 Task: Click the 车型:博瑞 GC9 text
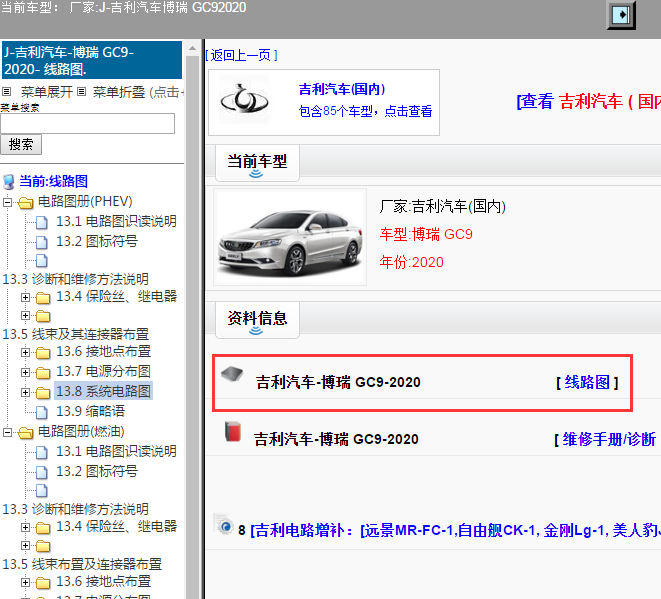(426, 234)
